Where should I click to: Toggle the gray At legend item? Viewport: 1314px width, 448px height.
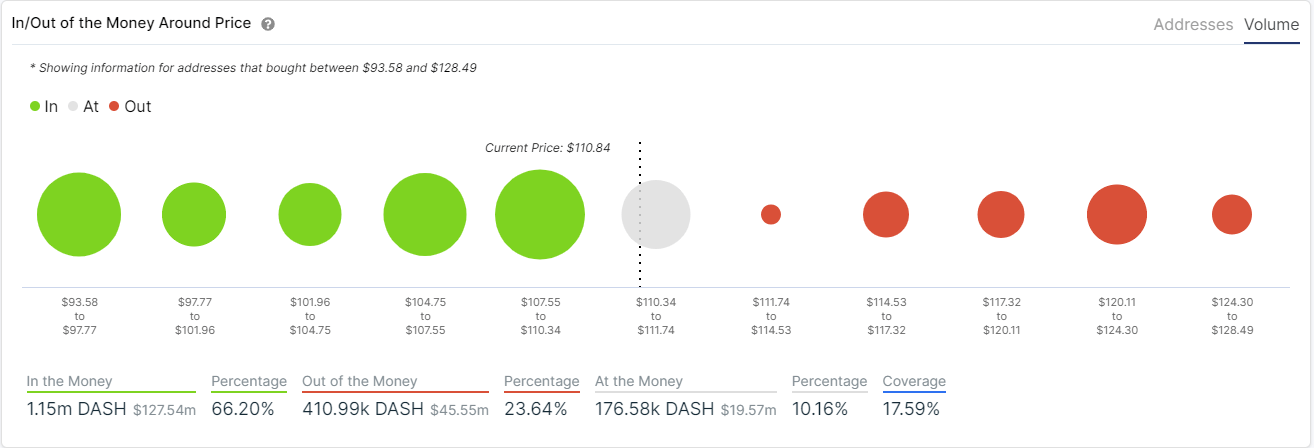point(84,106)
